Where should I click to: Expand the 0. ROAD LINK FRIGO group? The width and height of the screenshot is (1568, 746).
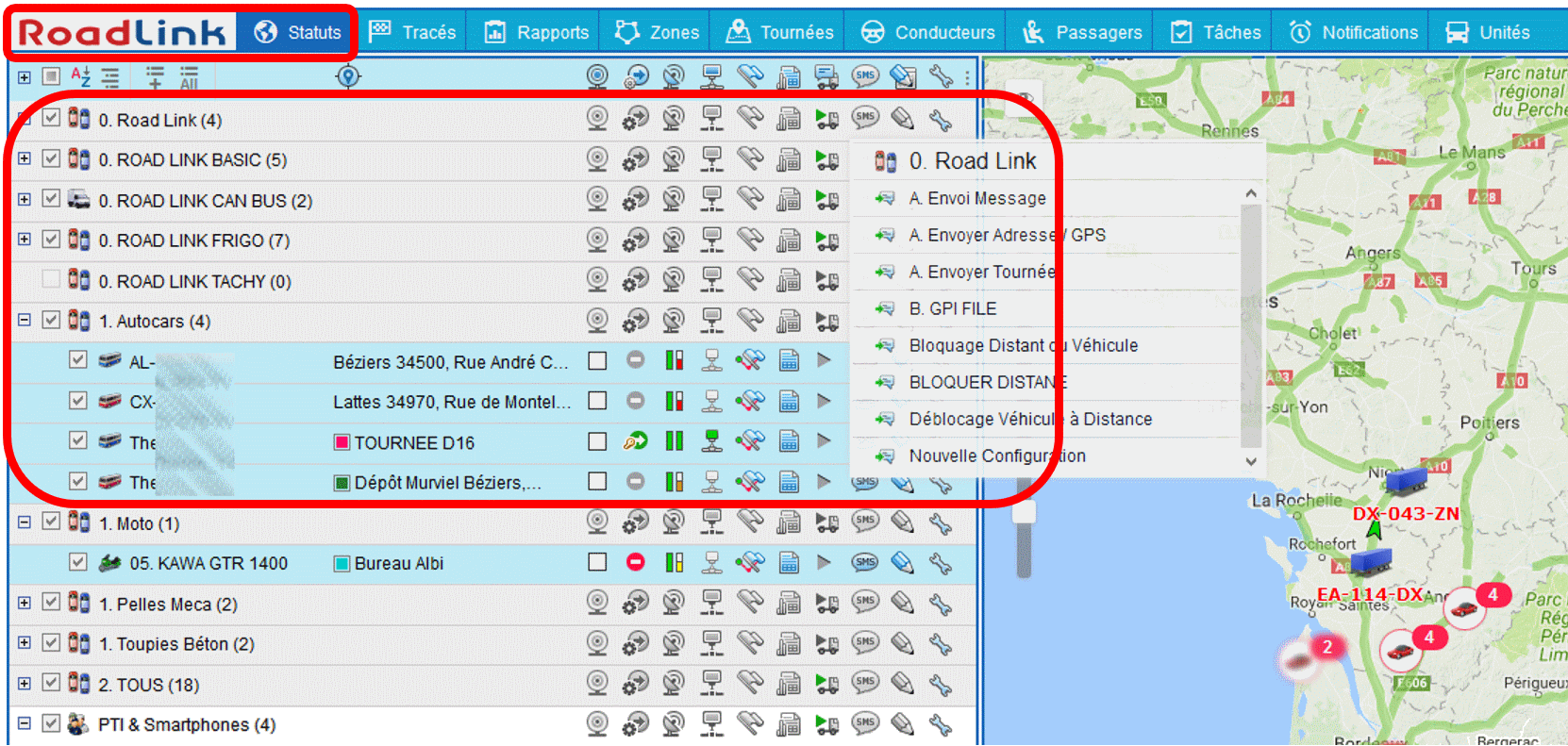click(x=25, y=240)
